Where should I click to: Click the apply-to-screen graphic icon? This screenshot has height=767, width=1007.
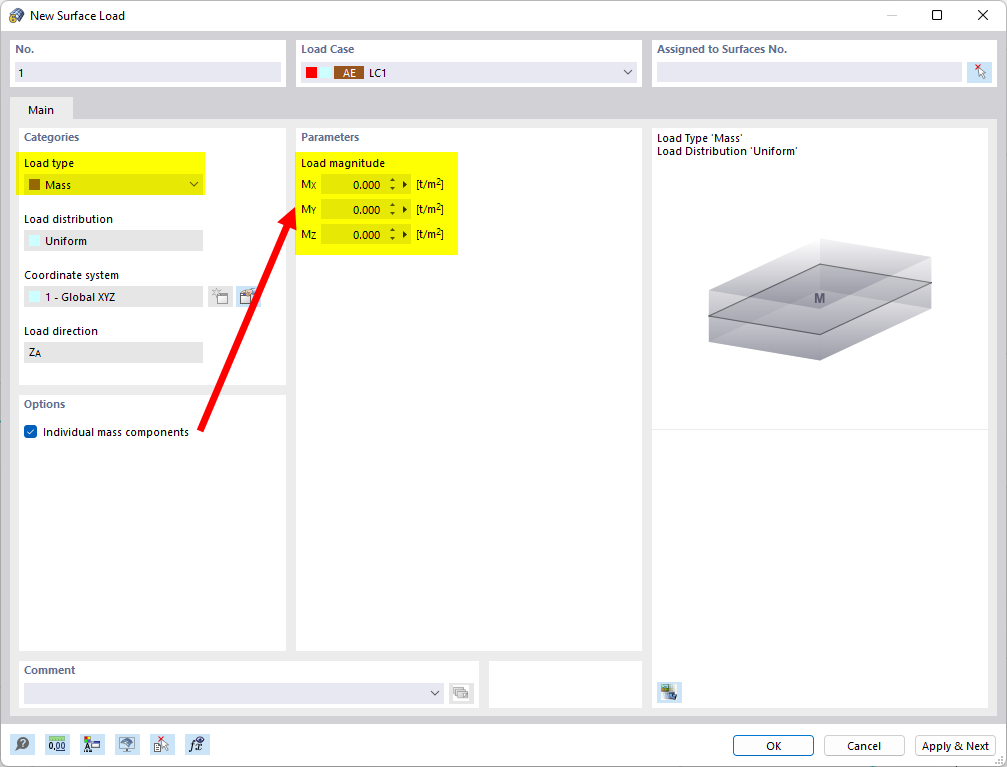127,744
